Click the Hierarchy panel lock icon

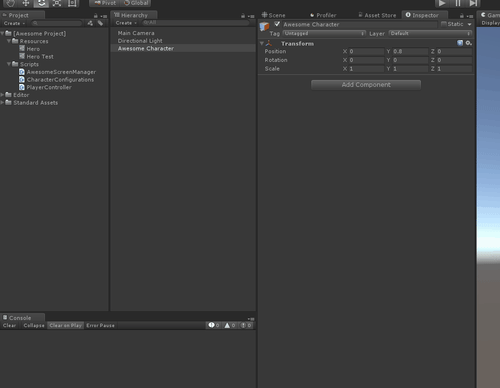point(243,16)
